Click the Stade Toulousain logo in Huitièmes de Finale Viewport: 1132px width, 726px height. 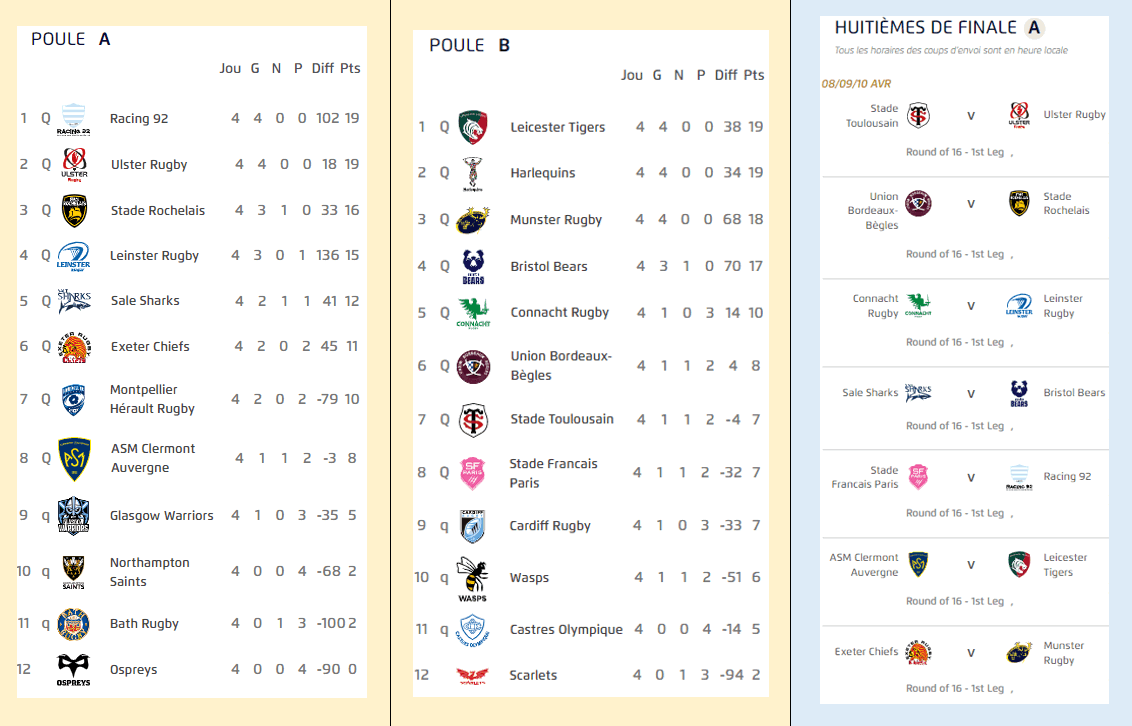(x=919, y=115)
